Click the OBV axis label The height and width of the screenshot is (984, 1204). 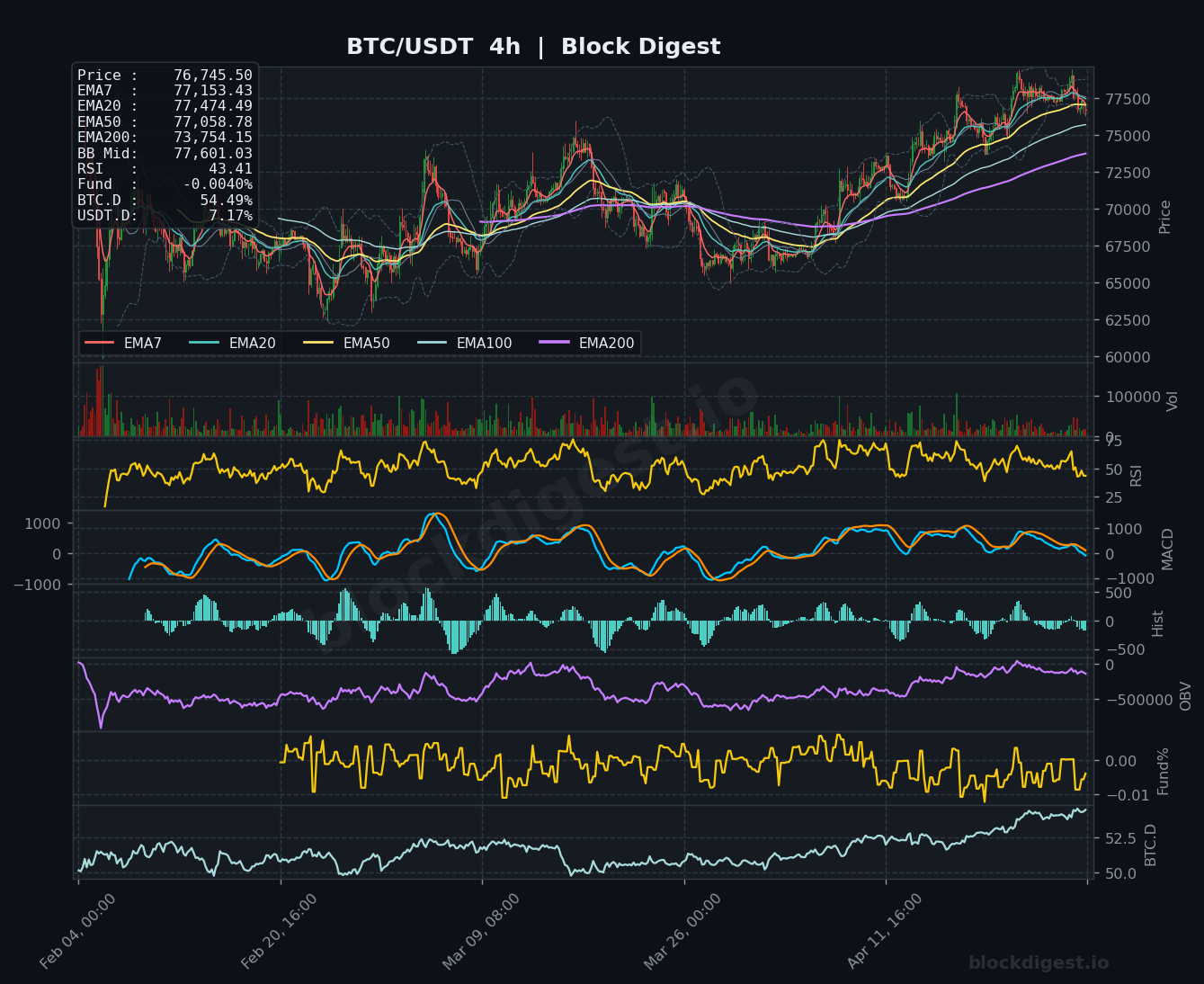coord(1185,695)
